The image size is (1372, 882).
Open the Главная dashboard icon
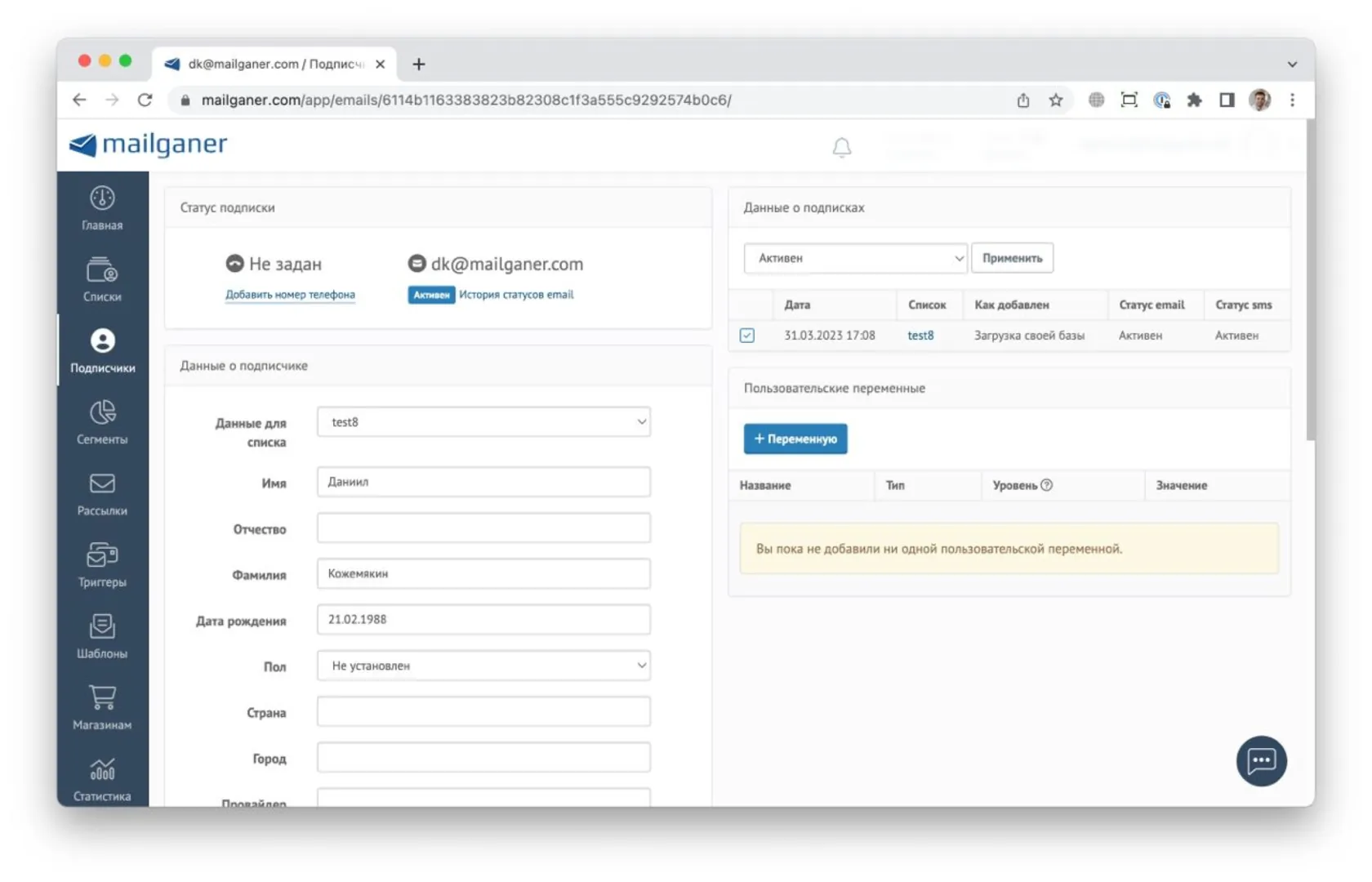[x=102, y=198]
